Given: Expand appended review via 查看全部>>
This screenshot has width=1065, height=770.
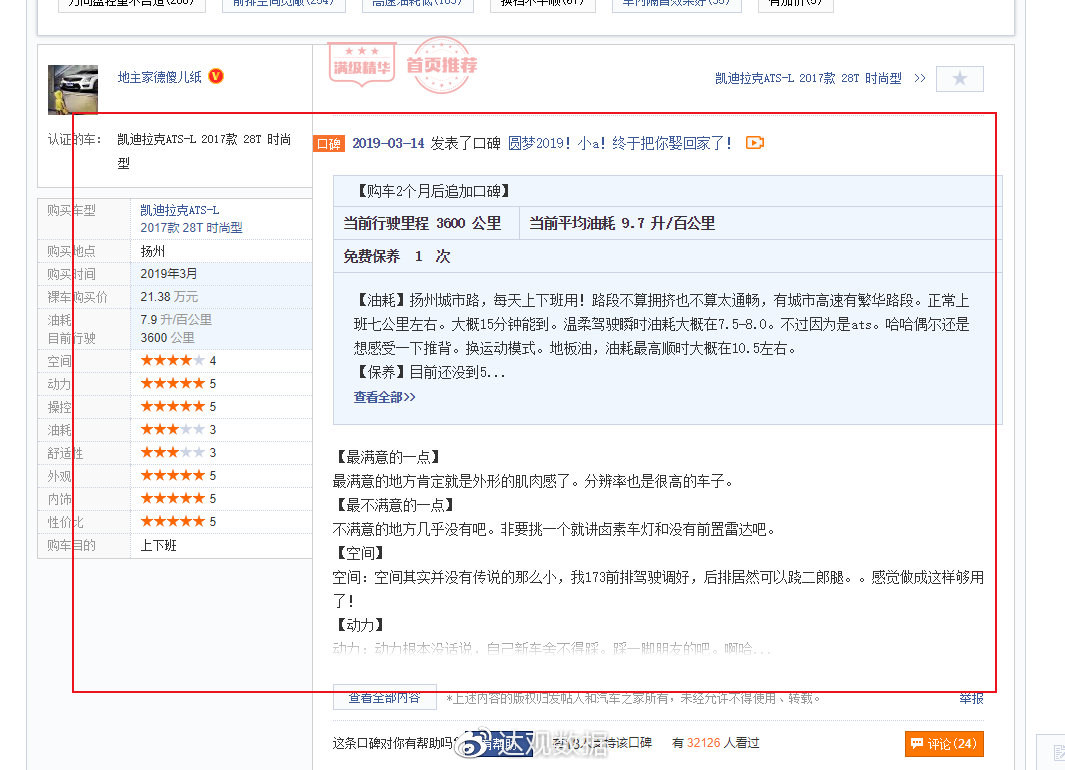Looking at the screenshot, I should [384, 397].
